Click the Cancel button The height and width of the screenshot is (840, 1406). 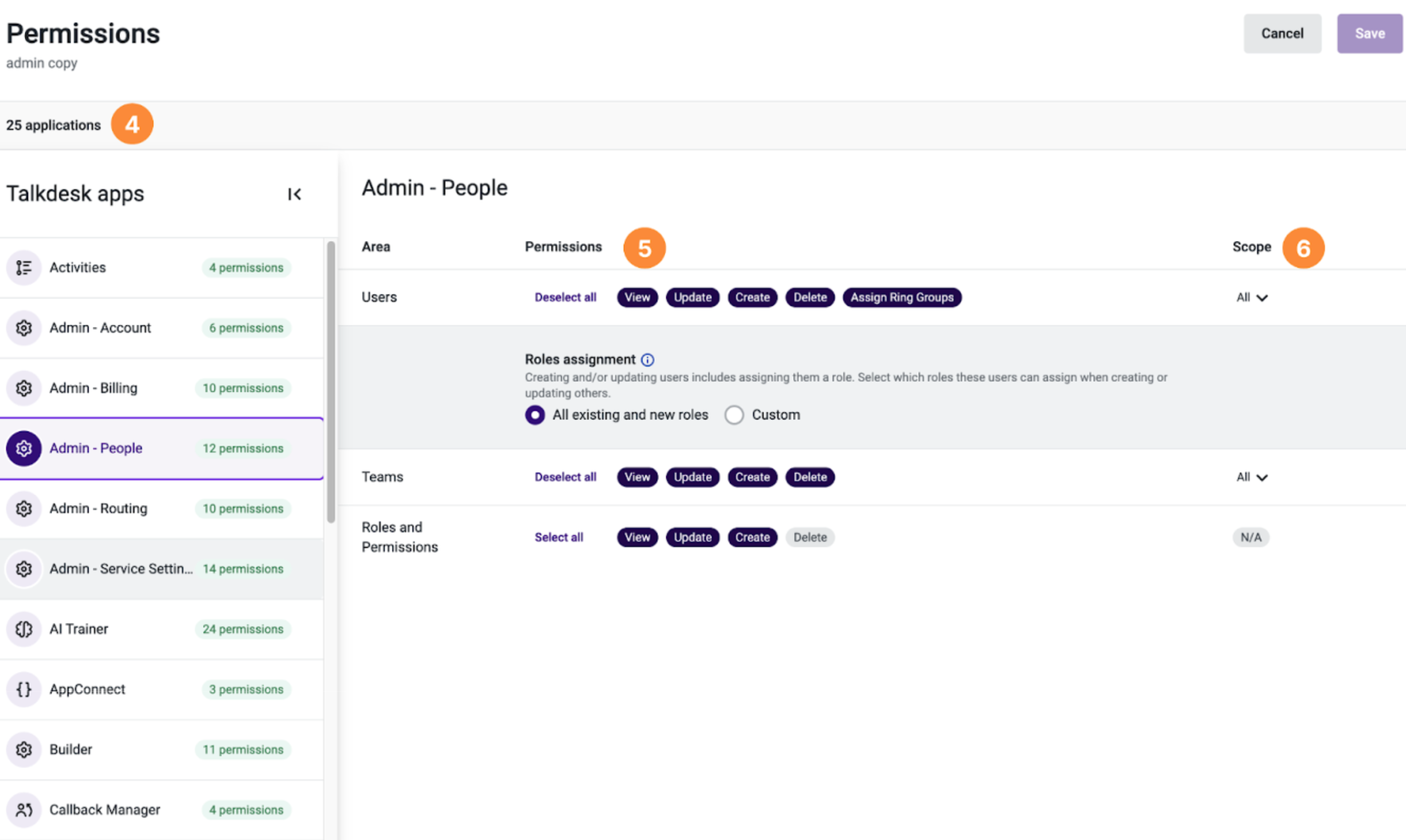pyautogui.click(x=1282, y=33)
